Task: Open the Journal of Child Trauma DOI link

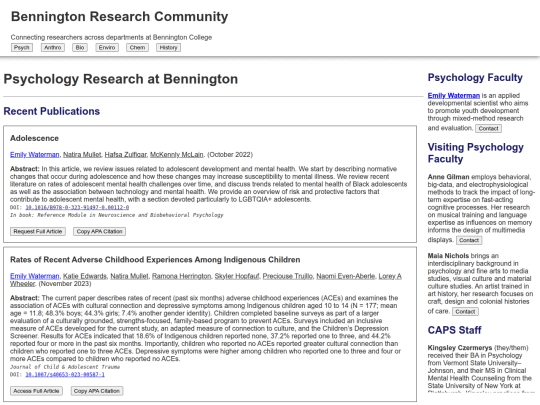Action: pyautogui.click(x=65, y=374)
